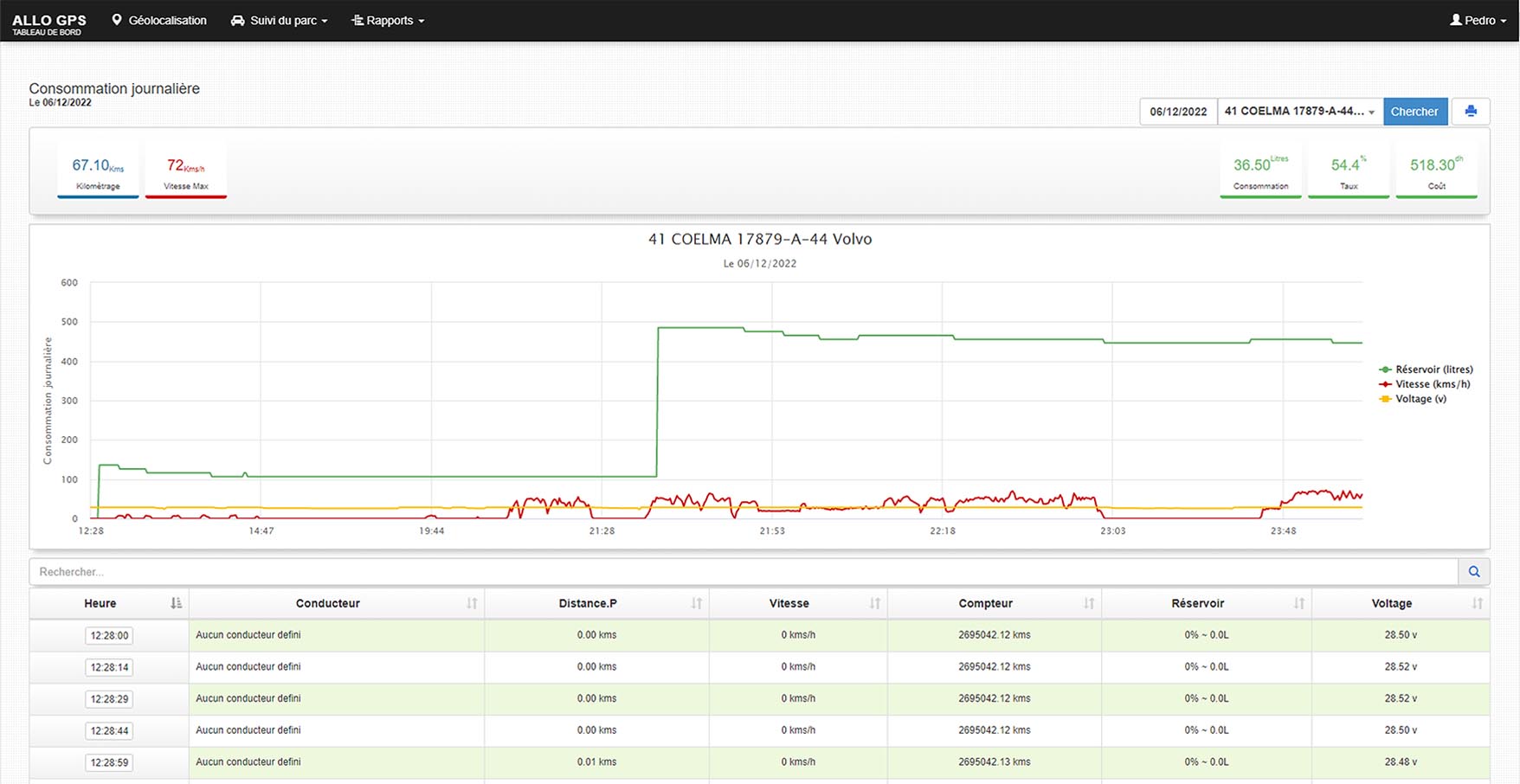Sort by Réservoir column arrows
The height and width of the screenshot is (784, 1520).
pos(1298,603)
